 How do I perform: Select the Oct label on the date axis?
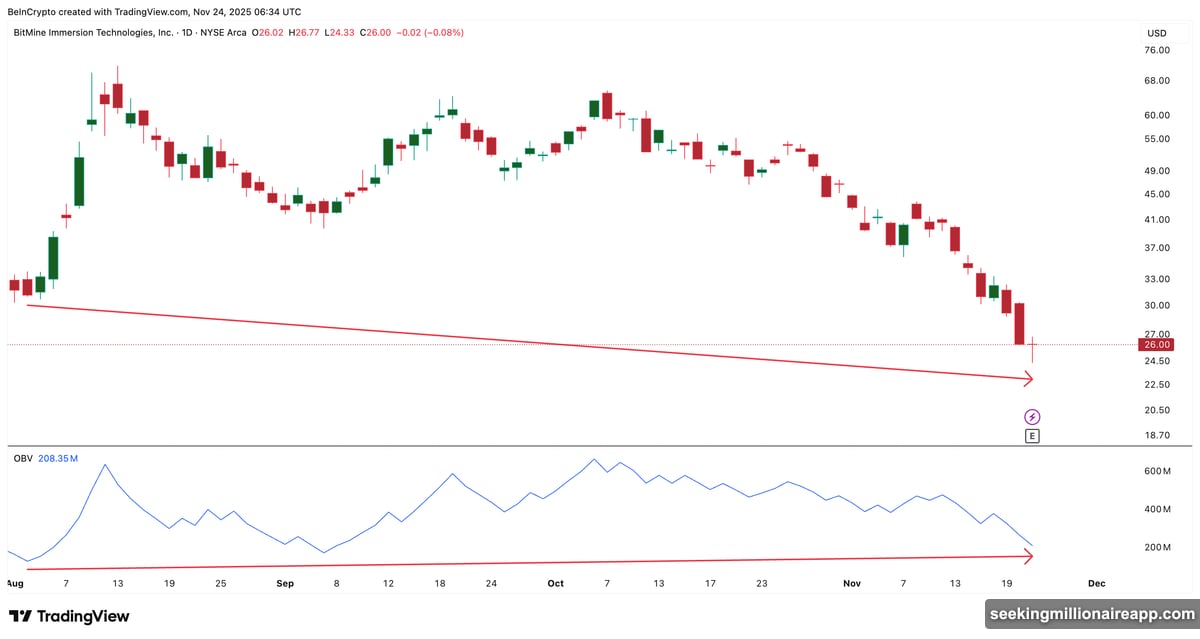pyautogui.click(x=555, y=582)
